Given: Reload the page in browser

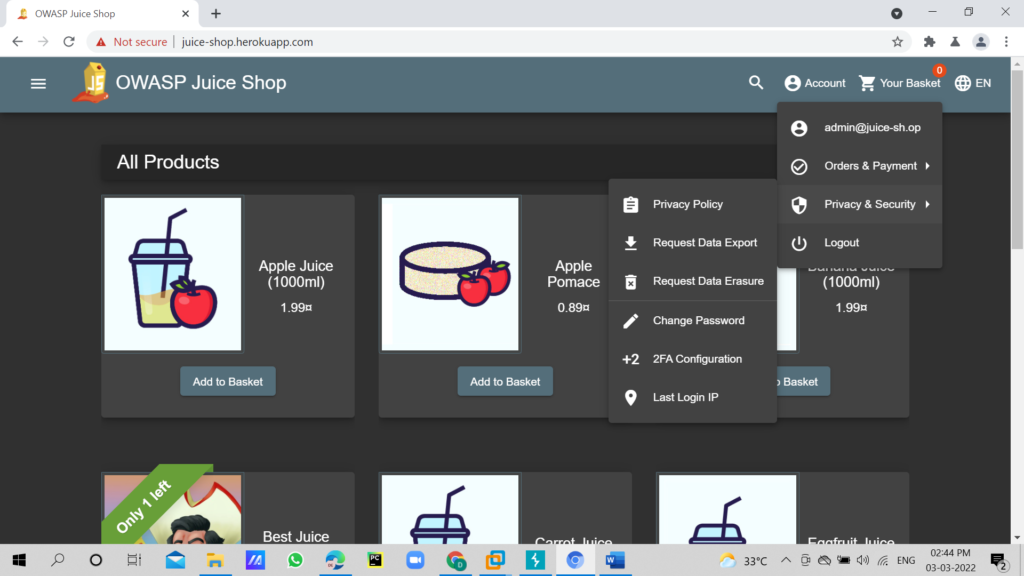Looking at the screenshot, I should pyautogui.click(x=69, y=42).
